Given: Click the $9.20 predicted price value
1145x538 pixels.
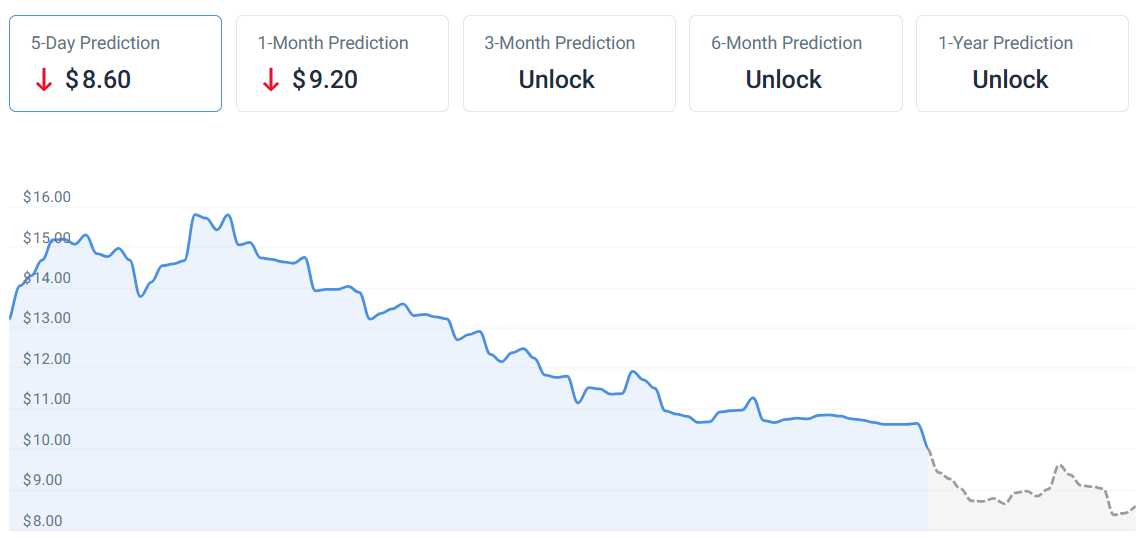Looking at the screenshot, I should pyautogui.click(x=325, y=80).
